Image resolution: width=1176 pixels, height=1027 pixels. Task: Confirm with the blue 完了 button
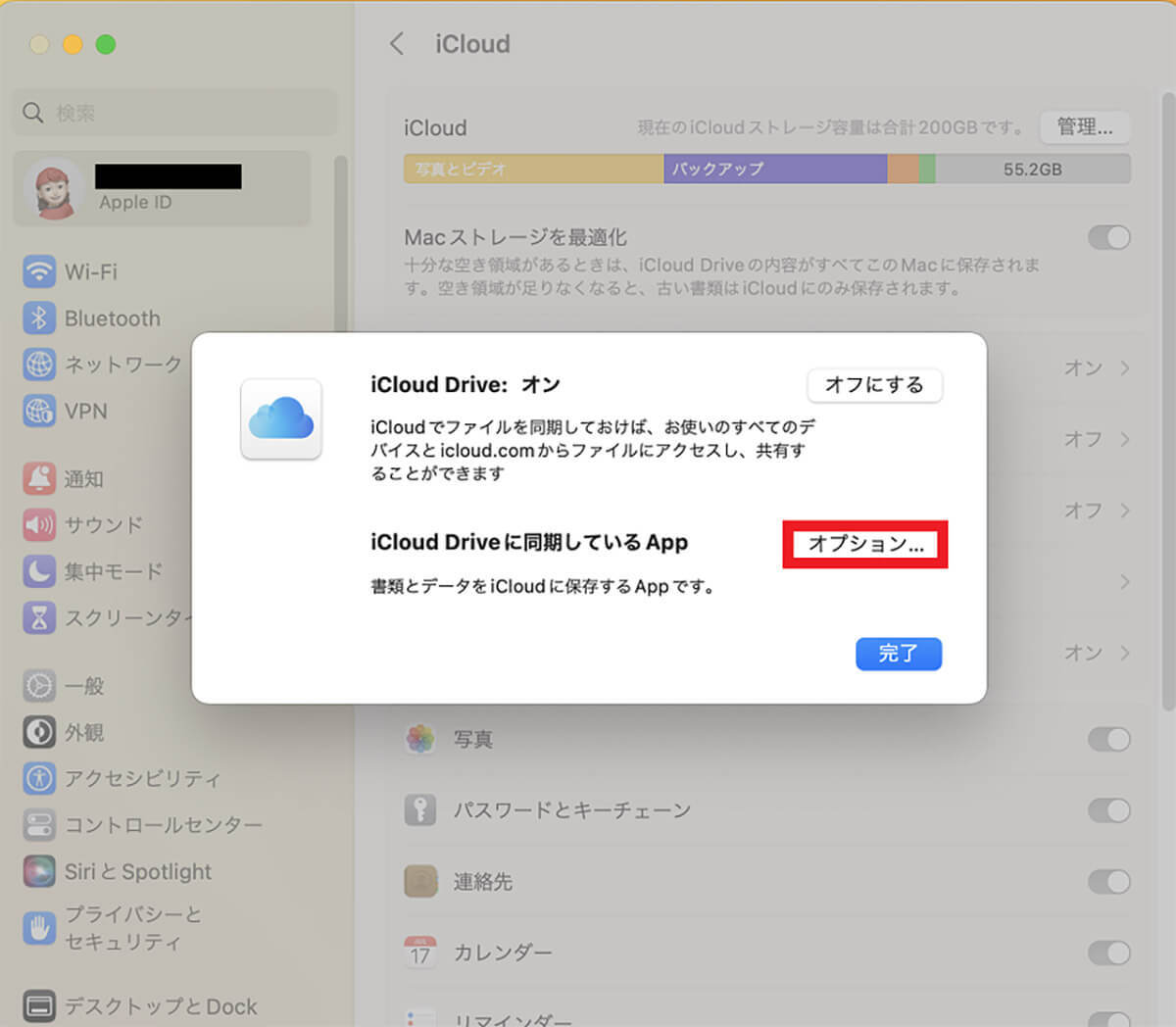pyautogui.click(x=899, y=654)
